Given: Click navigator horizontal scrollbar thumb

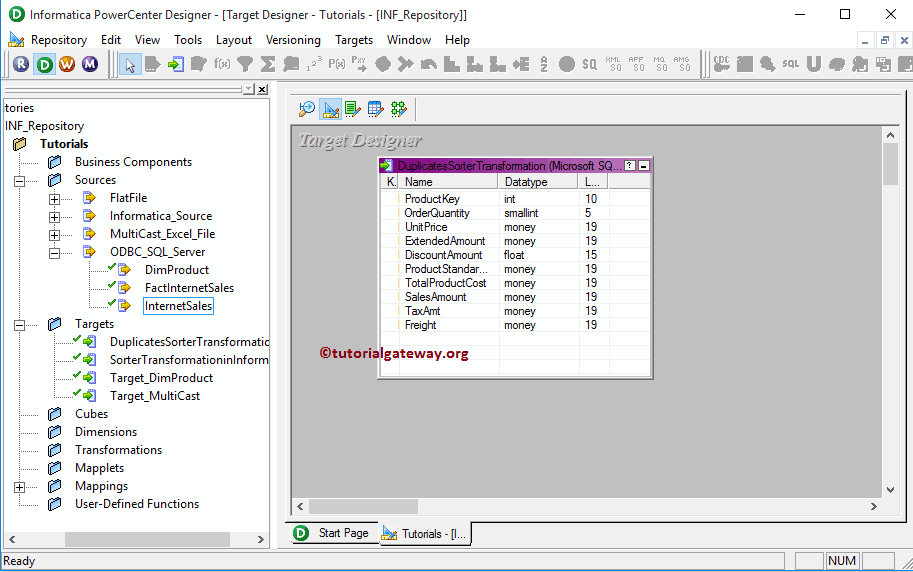Looking at the screenshot, I should (x=147, y=540).
